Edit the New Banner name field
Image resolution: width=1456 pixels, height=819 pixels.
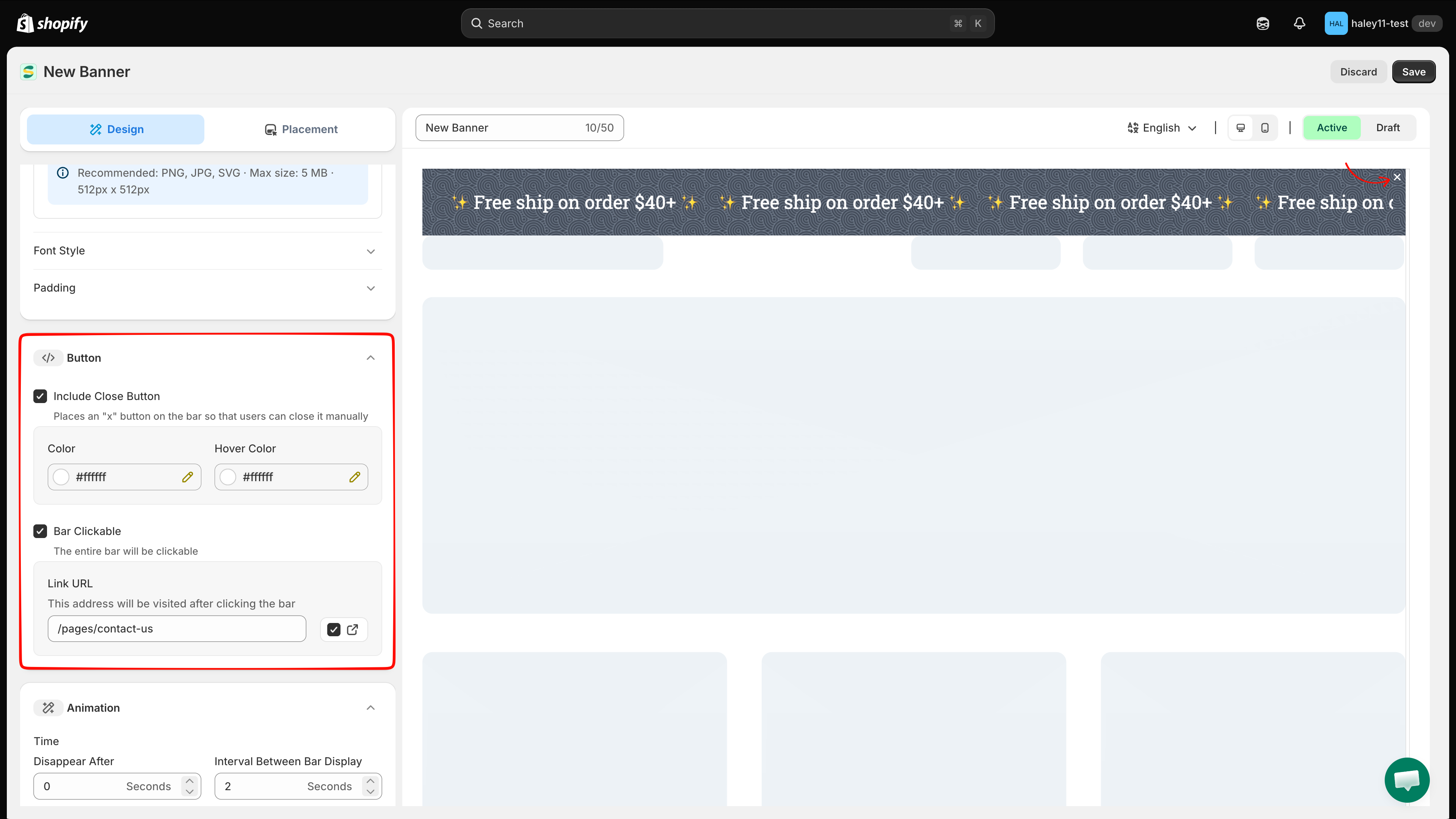click(519, 128)
